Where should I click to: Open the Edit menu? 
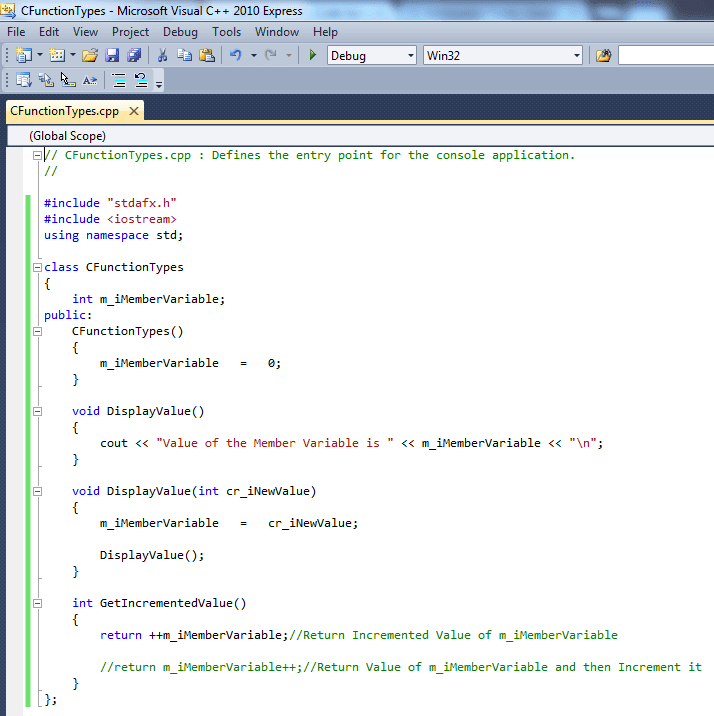pos(49,32)
